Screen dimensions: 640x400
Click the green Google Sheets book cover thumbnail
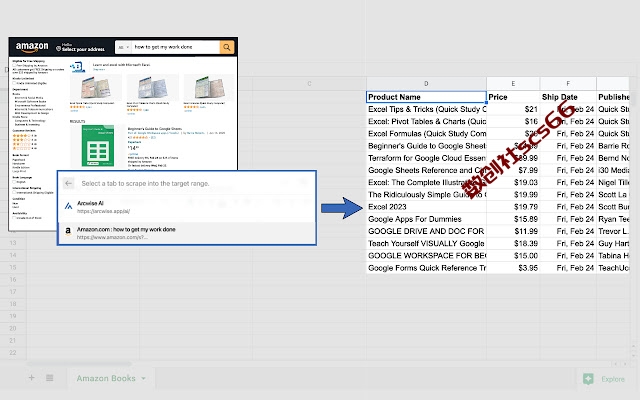click(x=98, y=146)
